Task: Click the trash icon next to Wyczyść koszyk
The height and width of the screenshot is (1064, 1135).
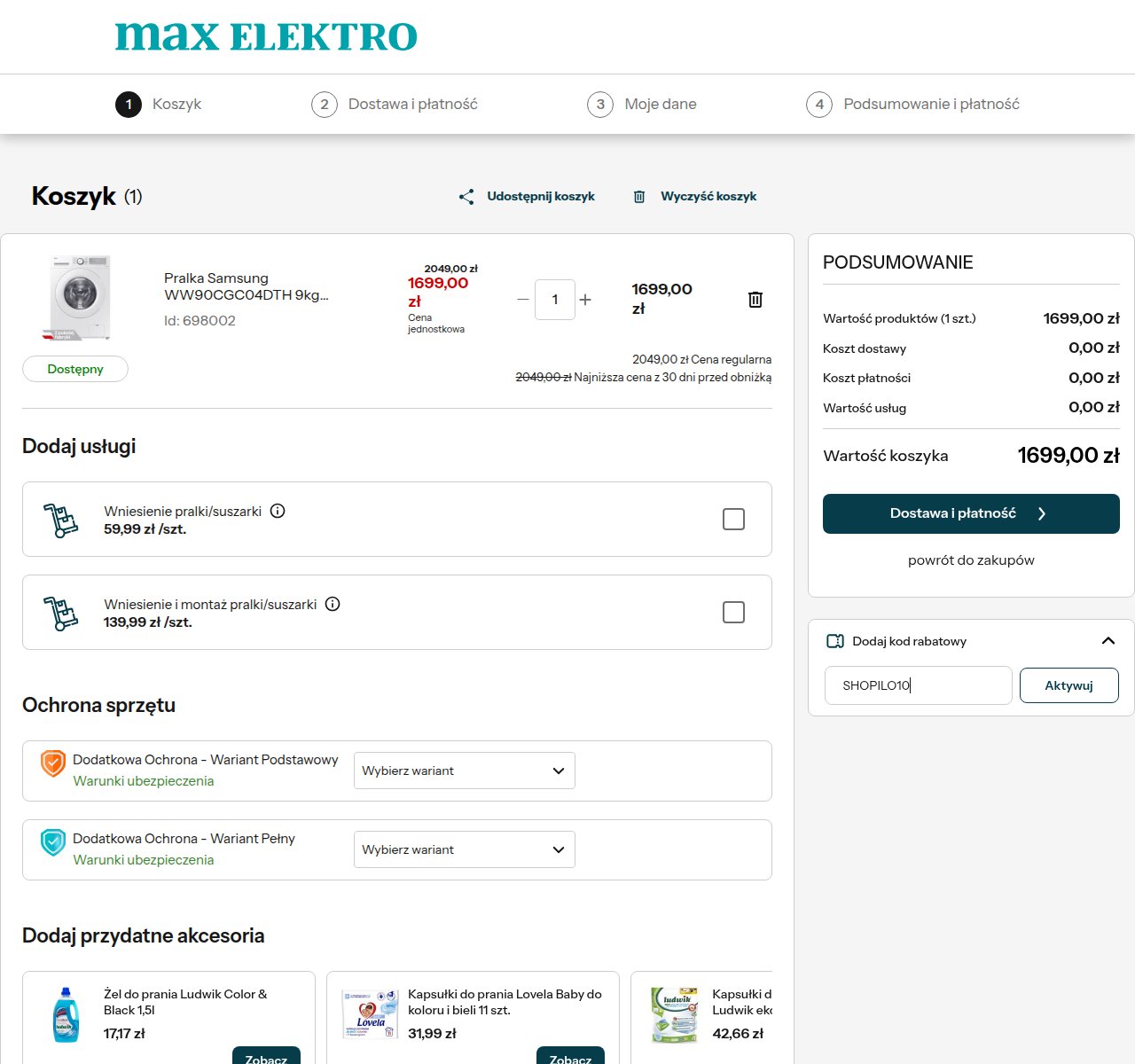Action: 639,197
